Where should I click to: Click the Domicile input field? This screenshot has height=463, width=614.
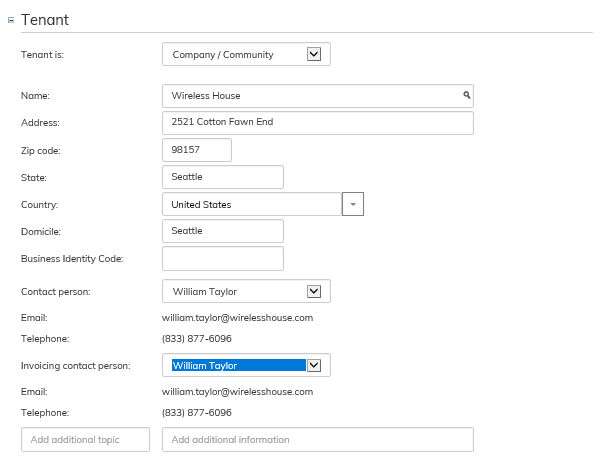pyautogui.click(x=222, y=231)
